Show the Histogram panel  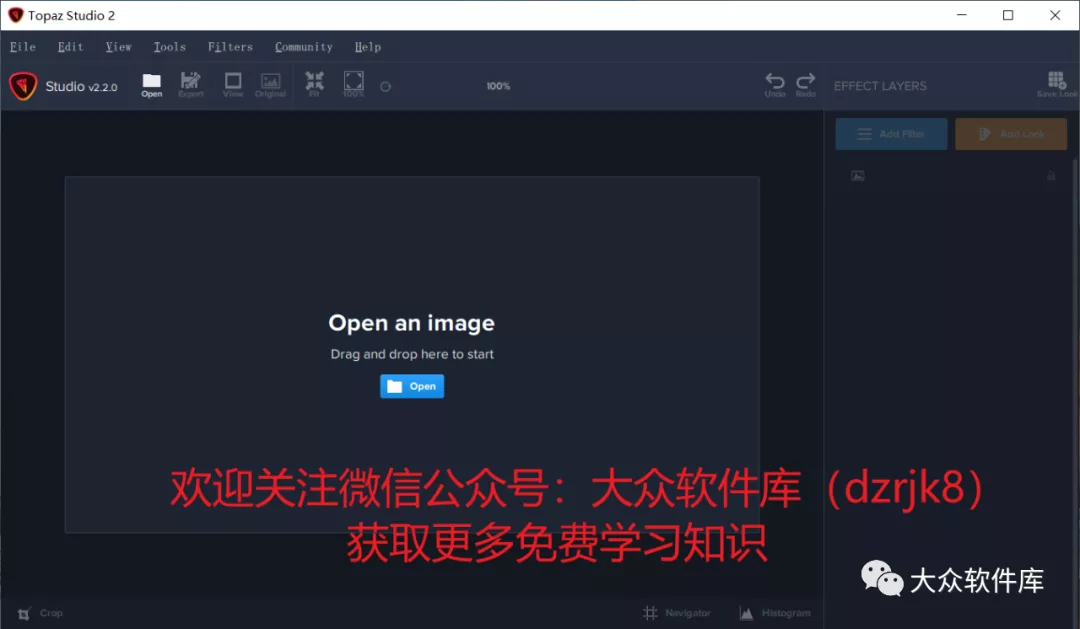click(775, 612)
